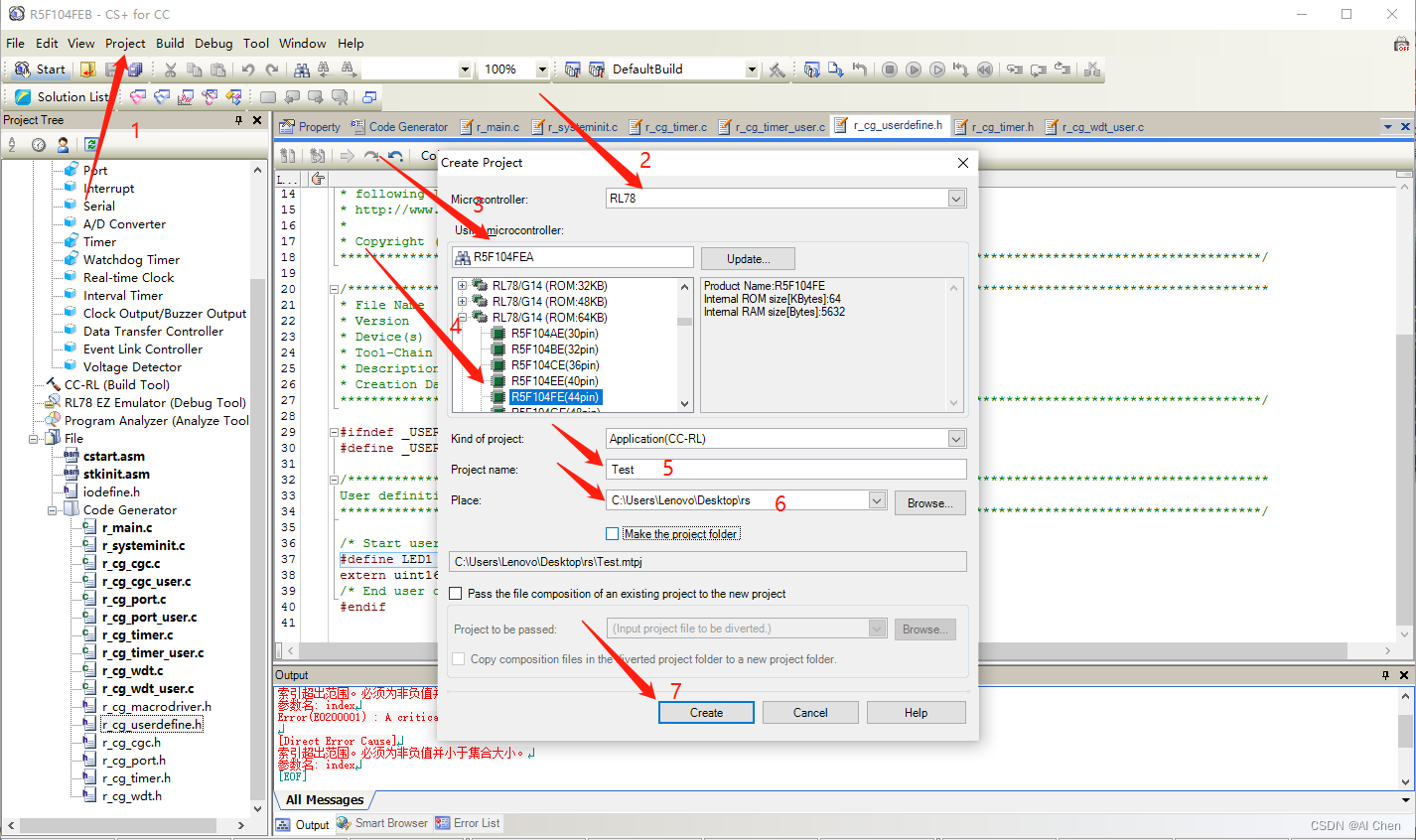Image resolution: width=1416 pixels, height=840 pixels.
Task: Click the Help button in dialog
Action: tap(916, 713)
